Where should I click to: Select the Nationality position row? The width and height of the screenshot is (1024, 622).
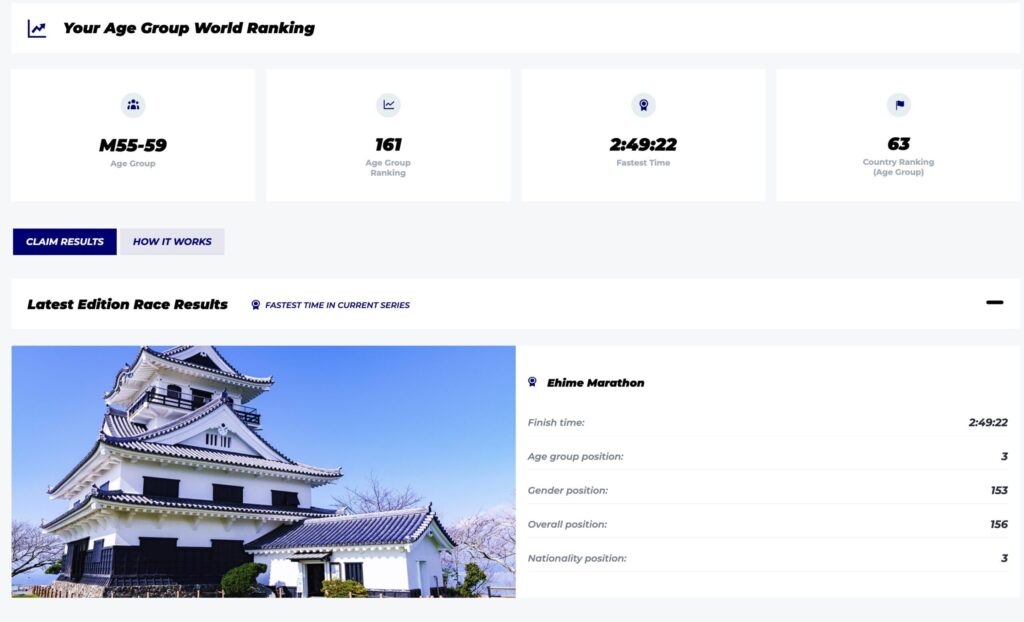[x=767, y=559]
